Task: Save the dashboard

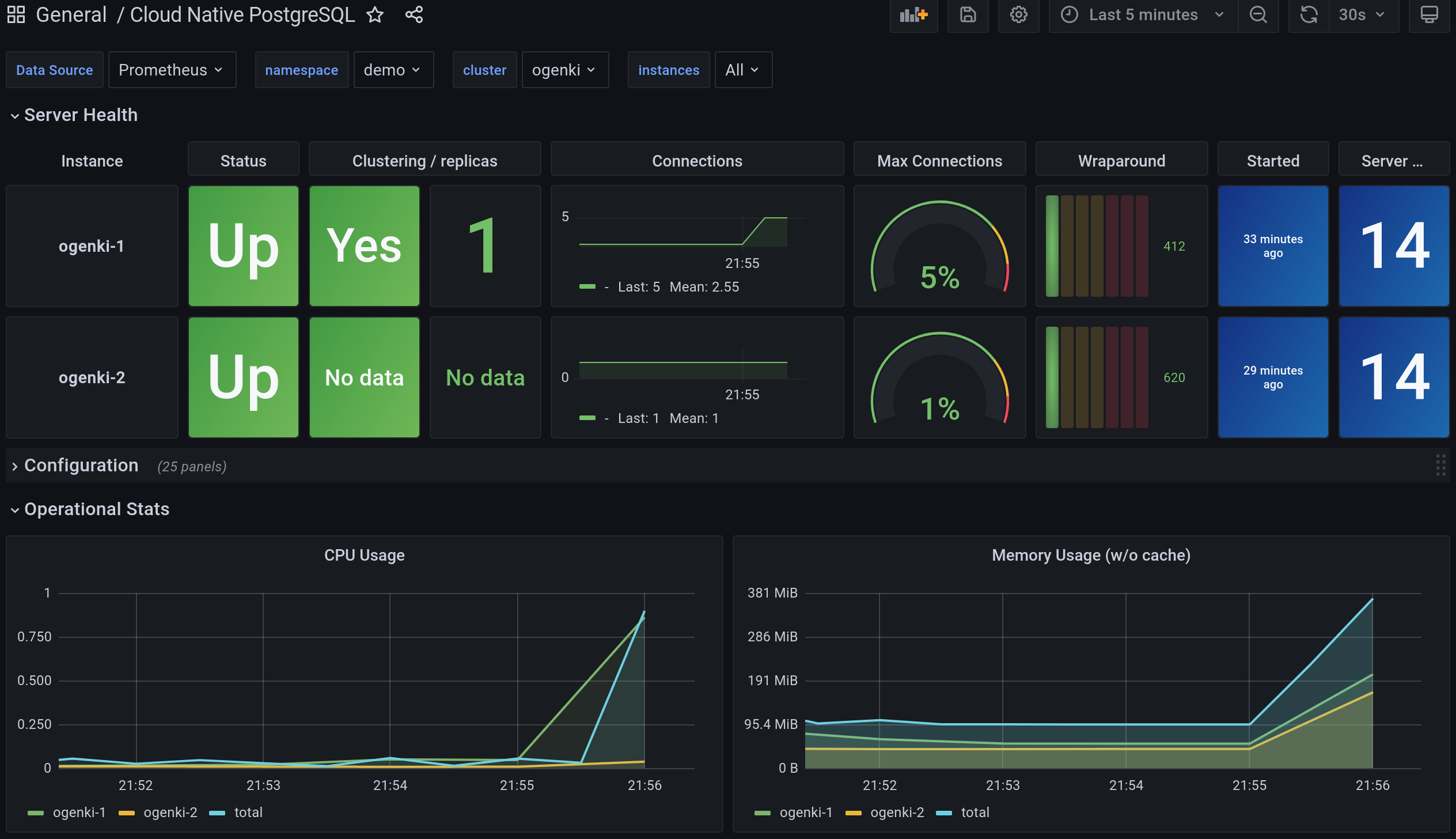Action: click(968, 15)
